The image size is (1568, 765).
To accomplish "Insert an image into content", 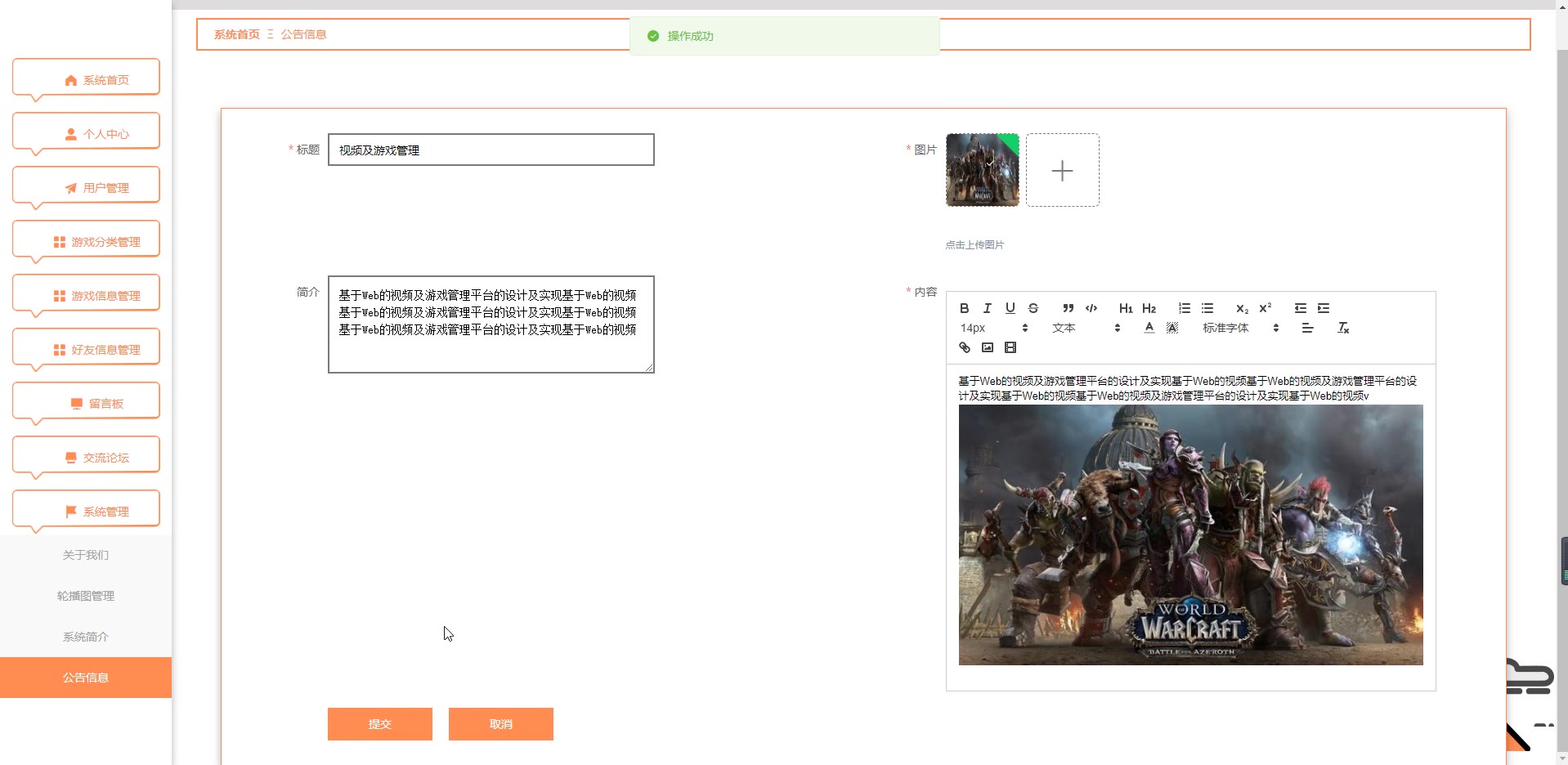I will coord(987,347).
